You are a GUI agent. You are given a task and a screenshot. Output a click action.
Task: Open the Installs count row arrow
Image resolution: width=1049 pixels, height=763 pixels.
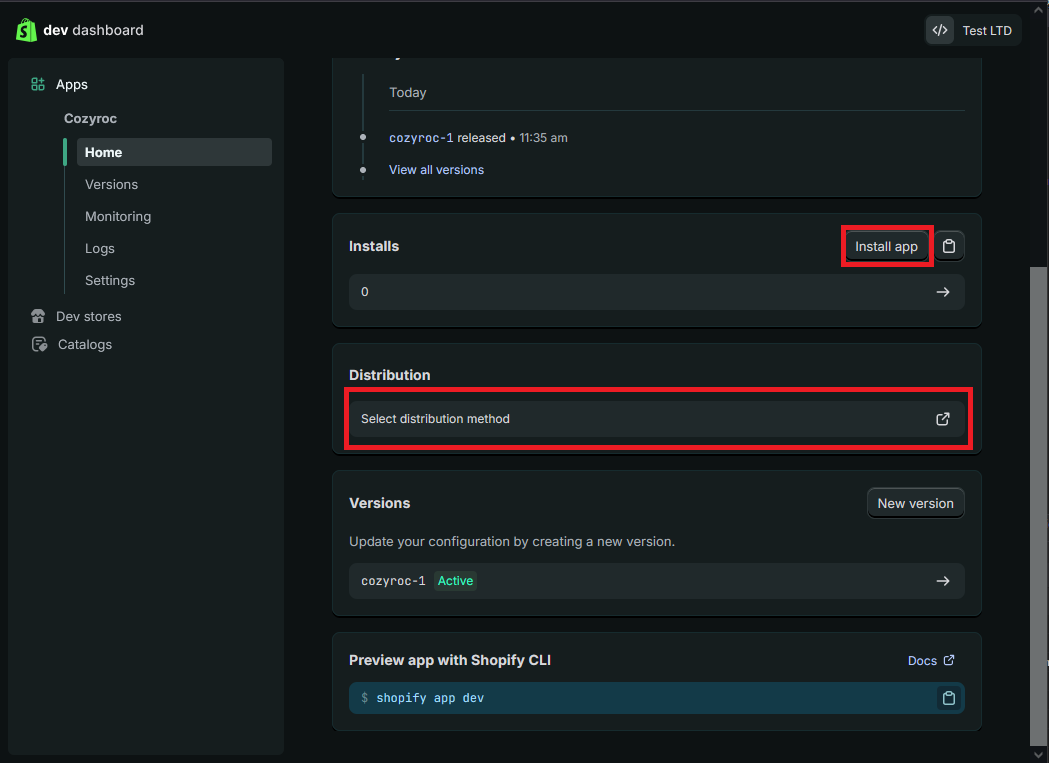click(942, 292)
